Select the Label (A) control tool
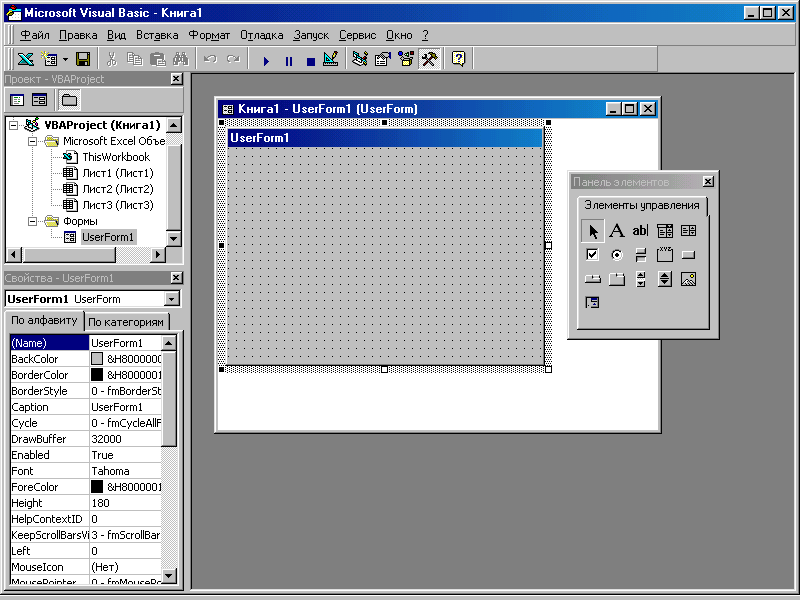This screenshot has width=800, height=600. point(617,231)
